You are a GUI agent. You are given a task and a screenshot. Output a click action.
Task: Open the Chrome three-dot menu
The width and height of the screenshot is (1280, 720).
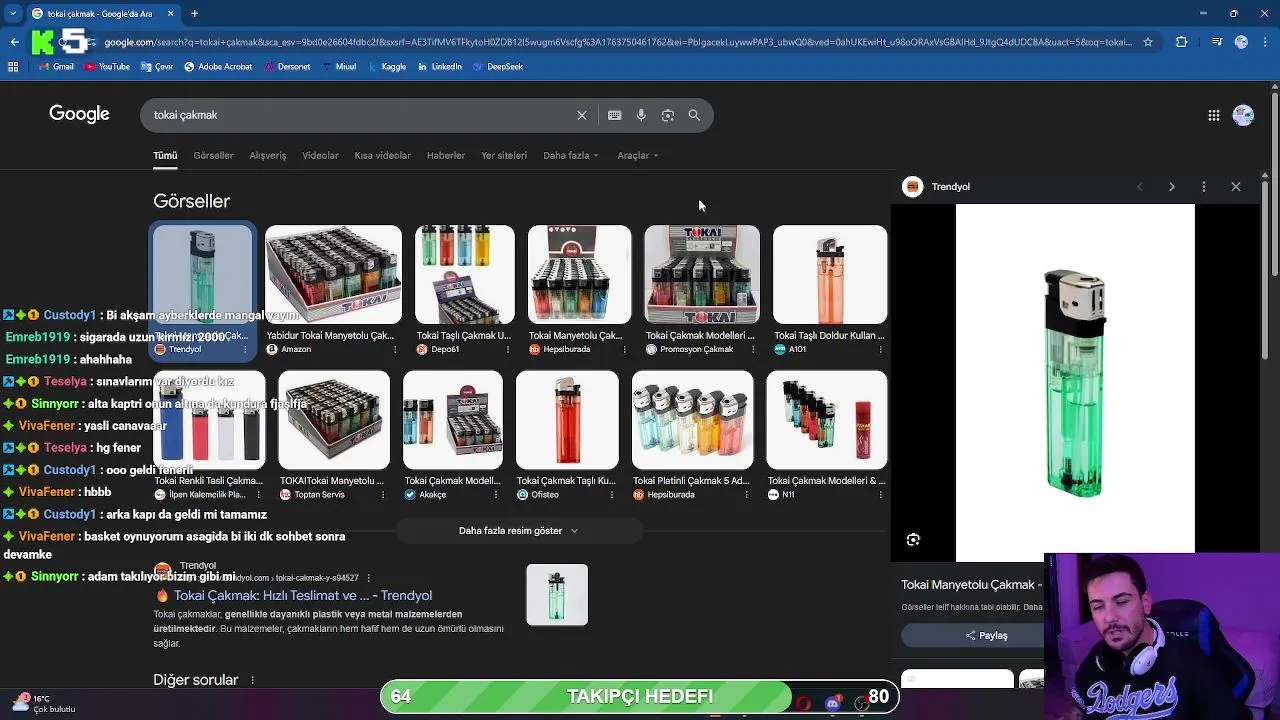(1265, 42)
